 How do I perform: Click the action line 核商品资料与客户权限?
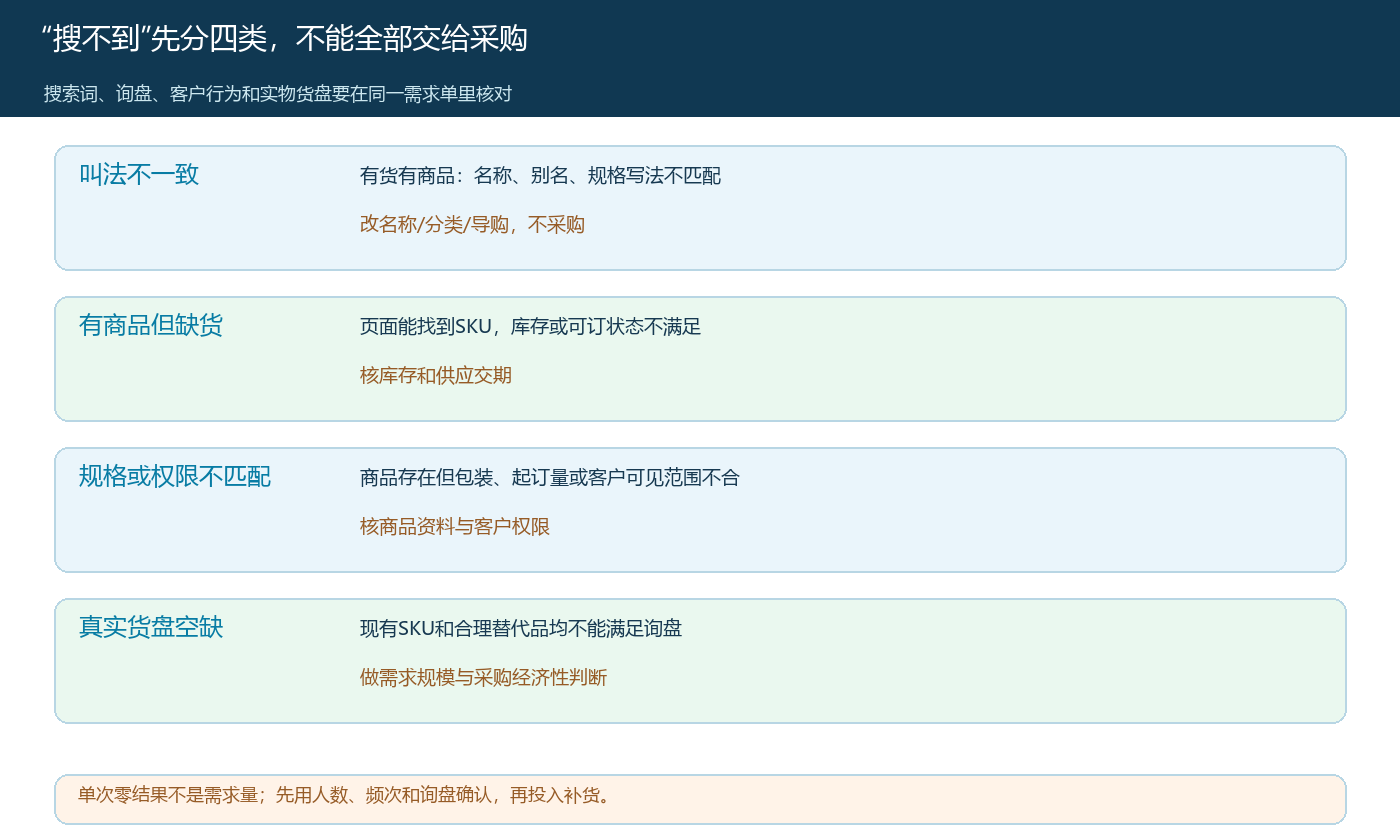(455, 527)
